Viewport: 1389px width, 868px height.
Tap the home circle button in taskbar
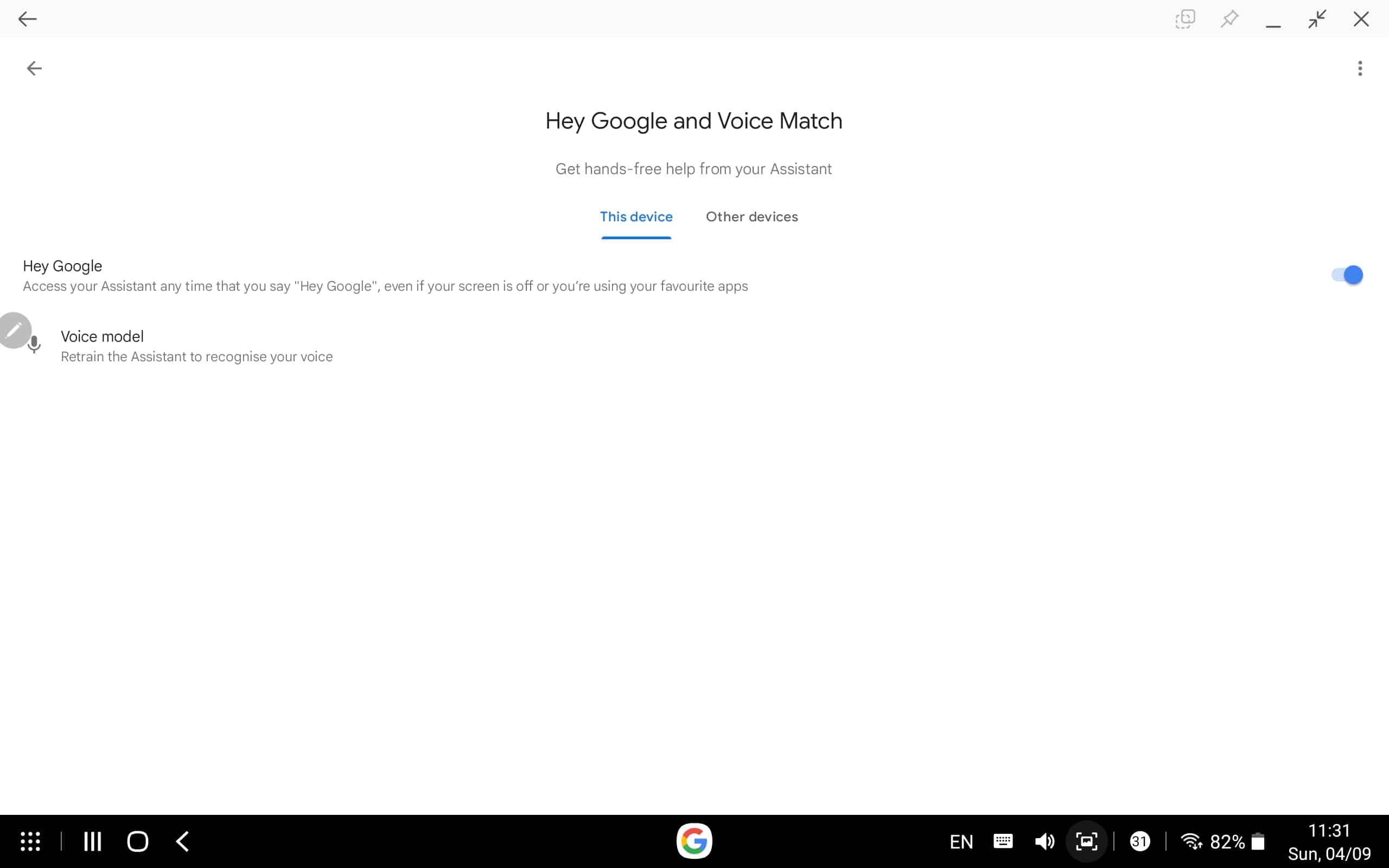click(x=137, y=841)
